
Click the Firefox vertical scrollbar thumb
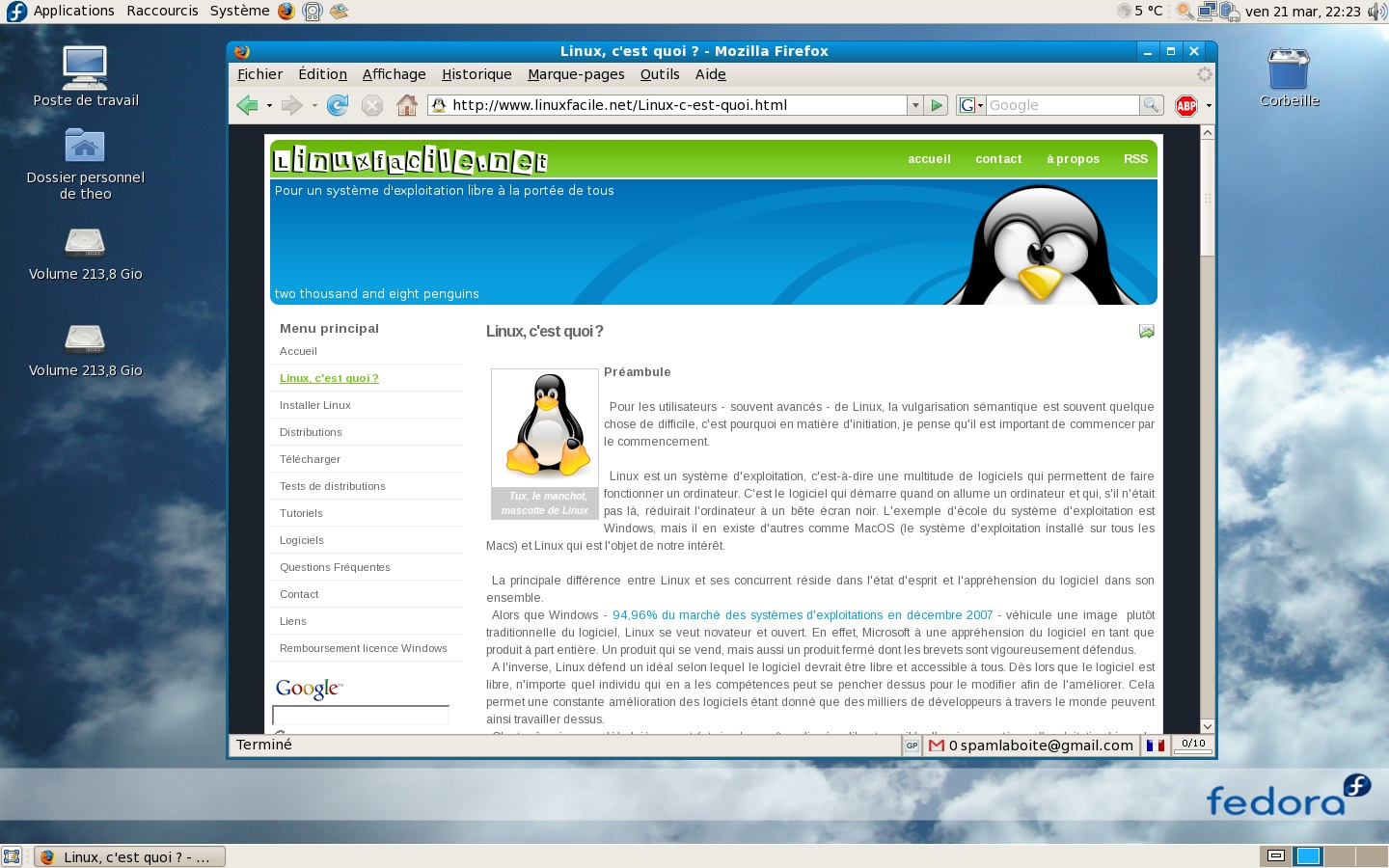tap(1207, 198)
